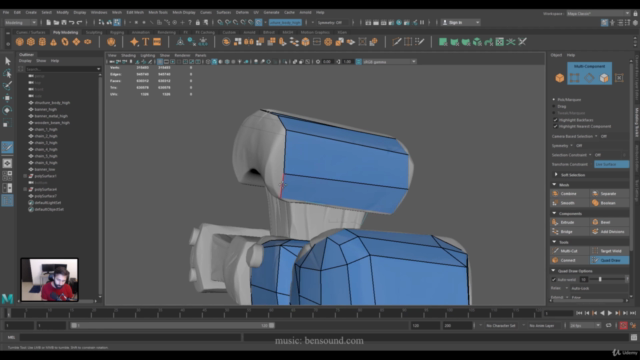Select the arrow Select tool in toolbox
This screenshot has height=360, width=640.
[x=7, y=61]
